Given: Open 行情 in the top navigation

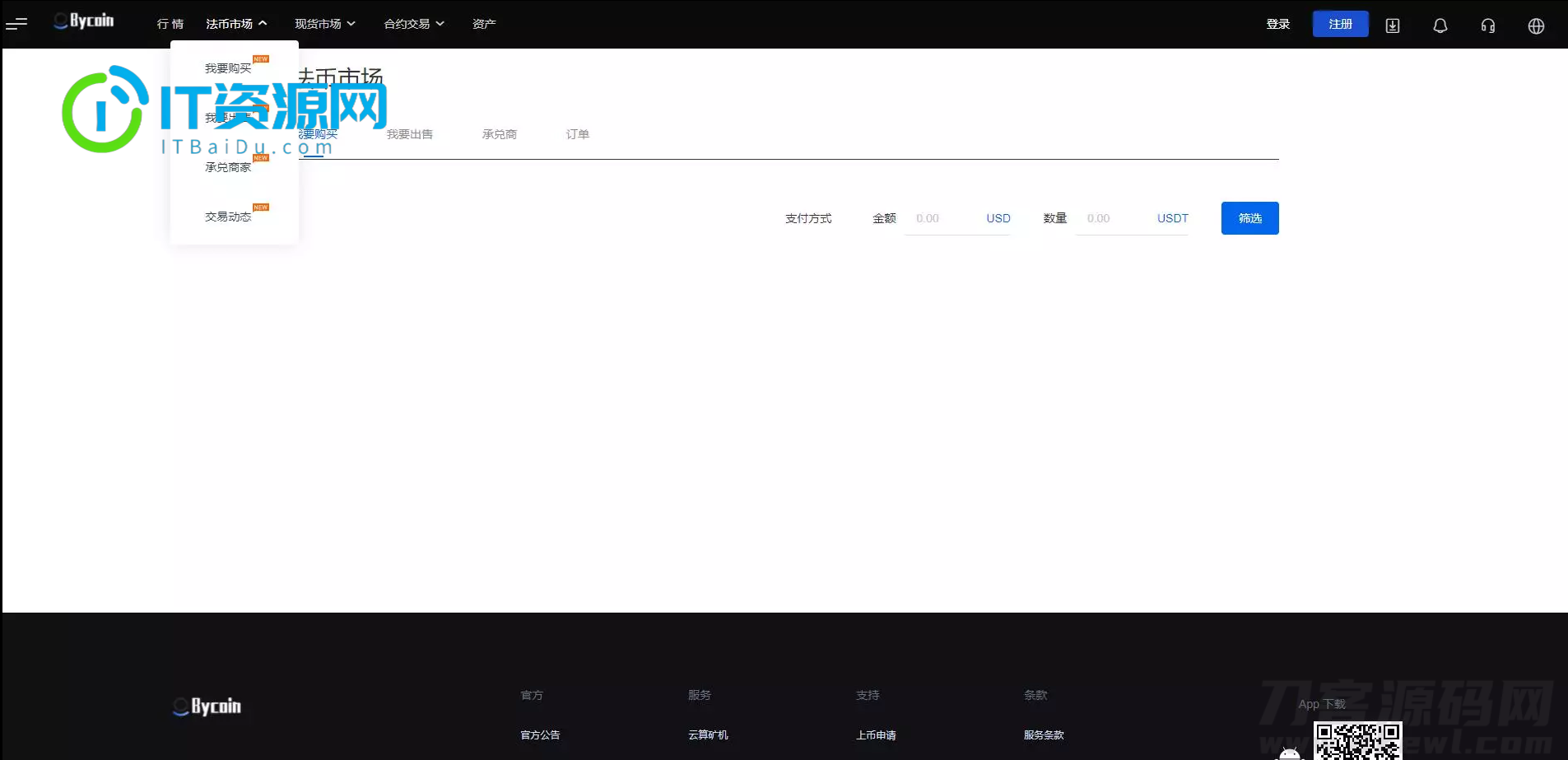Looking at the screenshot, I should (170, 24).
